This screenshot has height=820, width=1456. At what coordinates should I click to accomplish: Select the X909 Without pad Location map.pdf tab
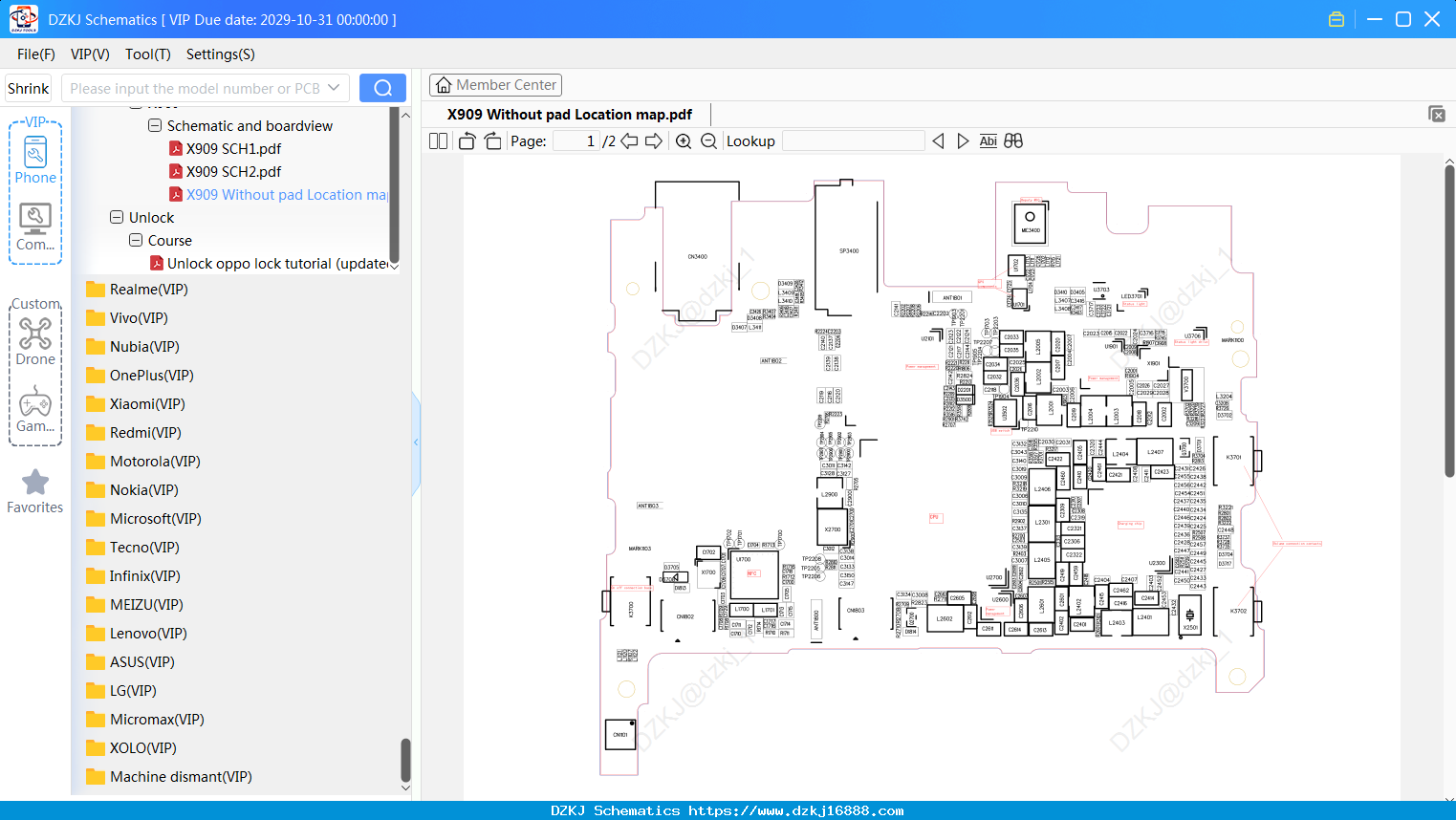tap(570, 115)
